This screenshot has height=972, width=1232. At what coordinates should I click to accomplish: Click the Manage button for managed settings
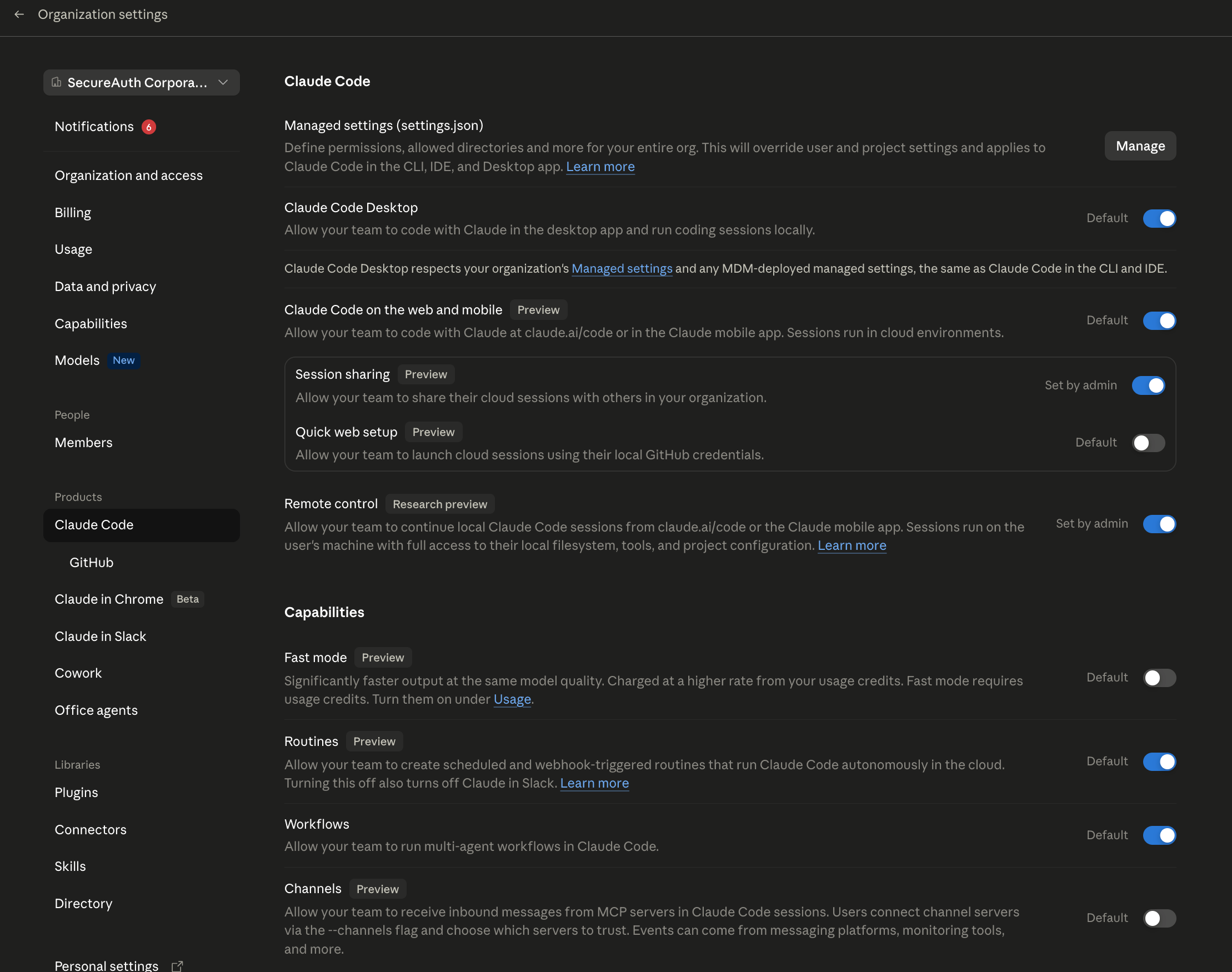pyautogui.click(x=1140, y=146)
